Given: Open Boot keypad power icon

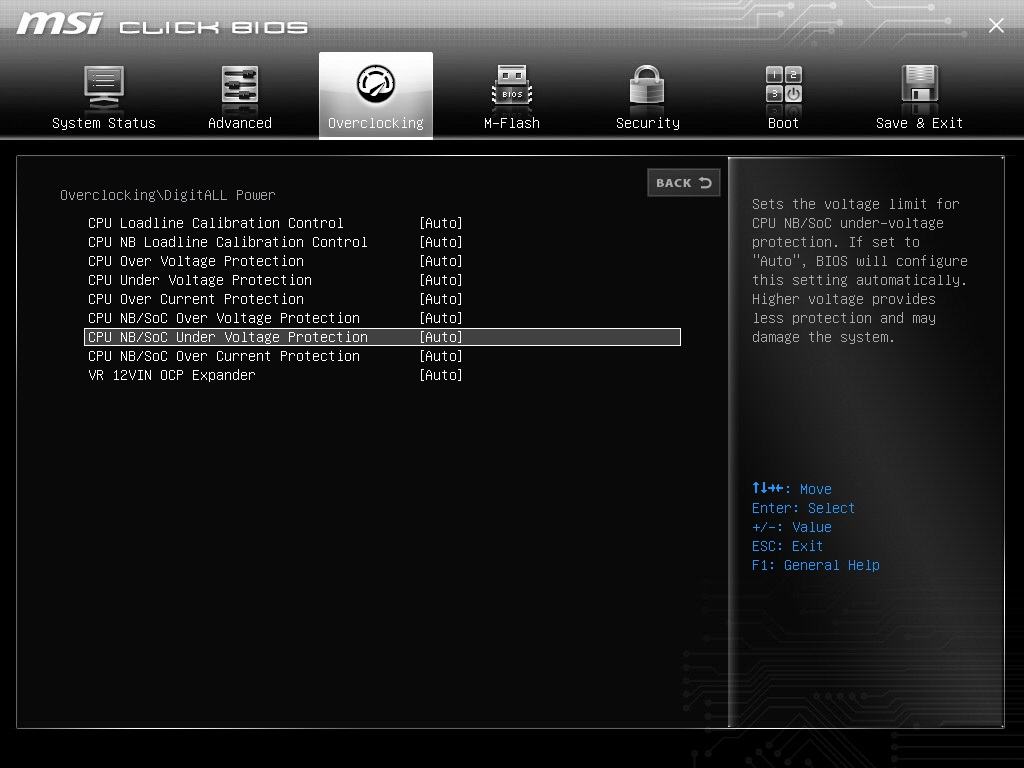Looking at the screenshot, I should point(784,85).
